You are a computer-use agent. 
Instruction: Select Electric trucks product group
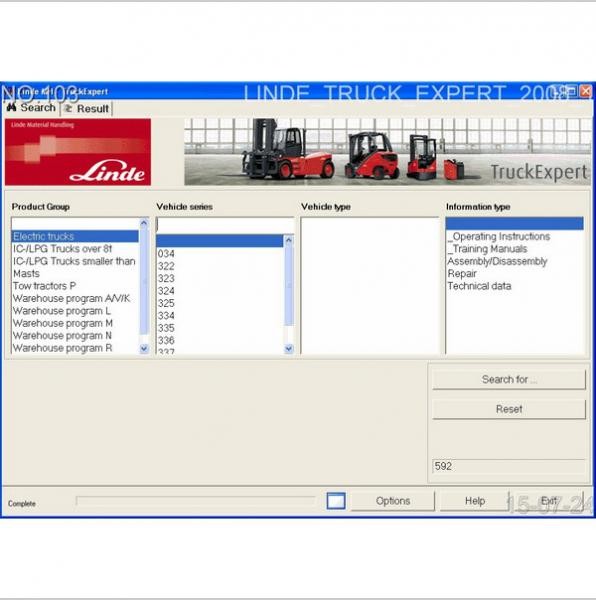75,236
